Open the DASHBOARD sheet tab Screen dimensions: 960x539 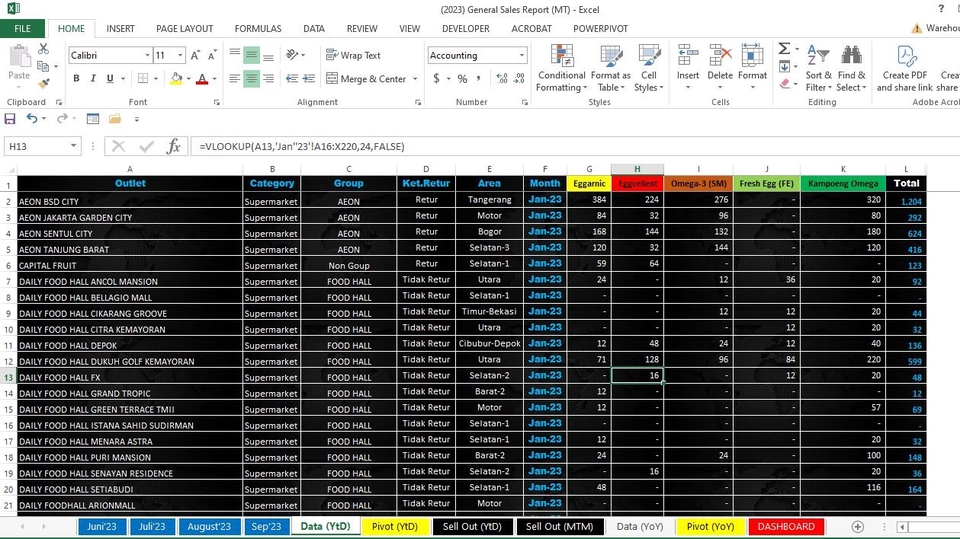[786, 527]
